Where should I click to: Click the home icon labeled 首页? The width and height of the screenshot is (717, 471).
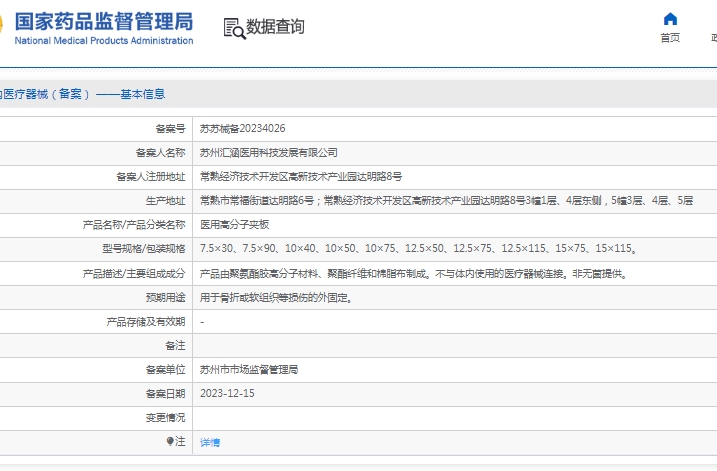(670, 19)
